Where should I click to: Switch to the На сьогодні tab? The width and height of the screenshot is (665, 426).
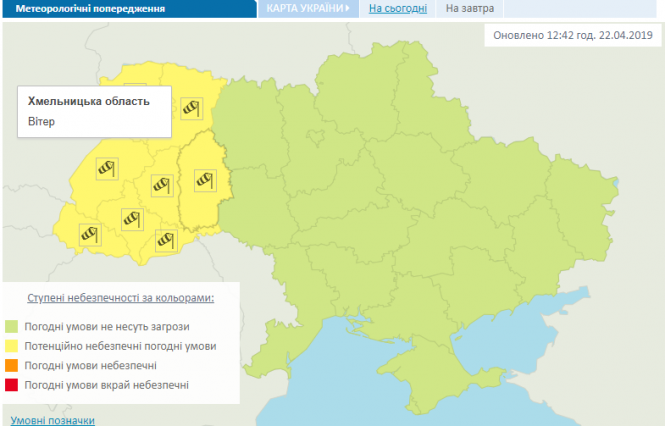pyautogui.click(x=398, y=9)
